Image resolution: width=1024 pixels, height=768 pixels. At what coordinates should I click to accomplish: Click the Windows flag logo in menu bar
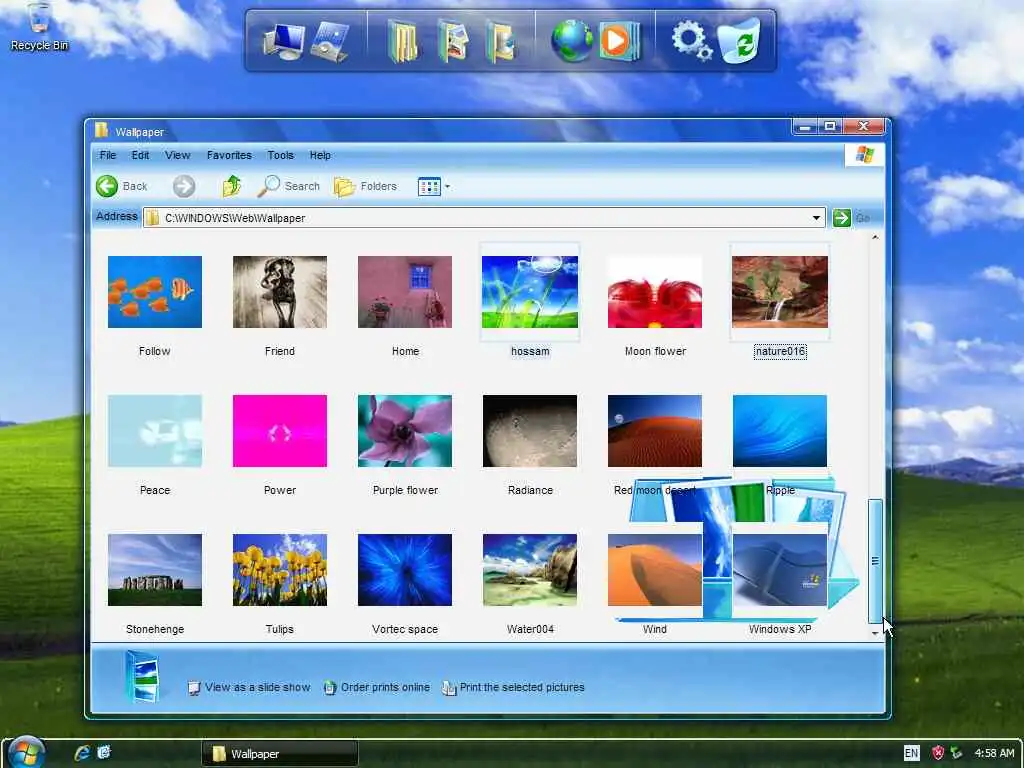[x=865, y=155]
